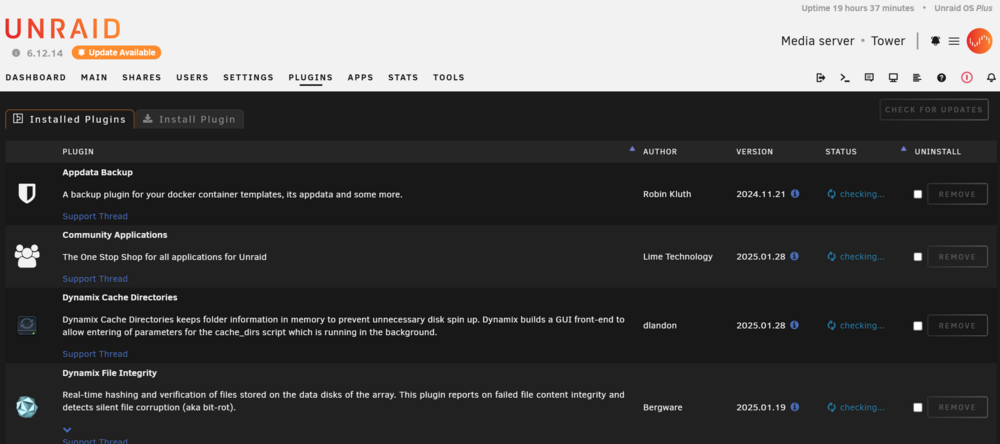
Task: Tick the Community Applications uninstall checkbox
Action: pyautogui.click(x=918, y=257)
